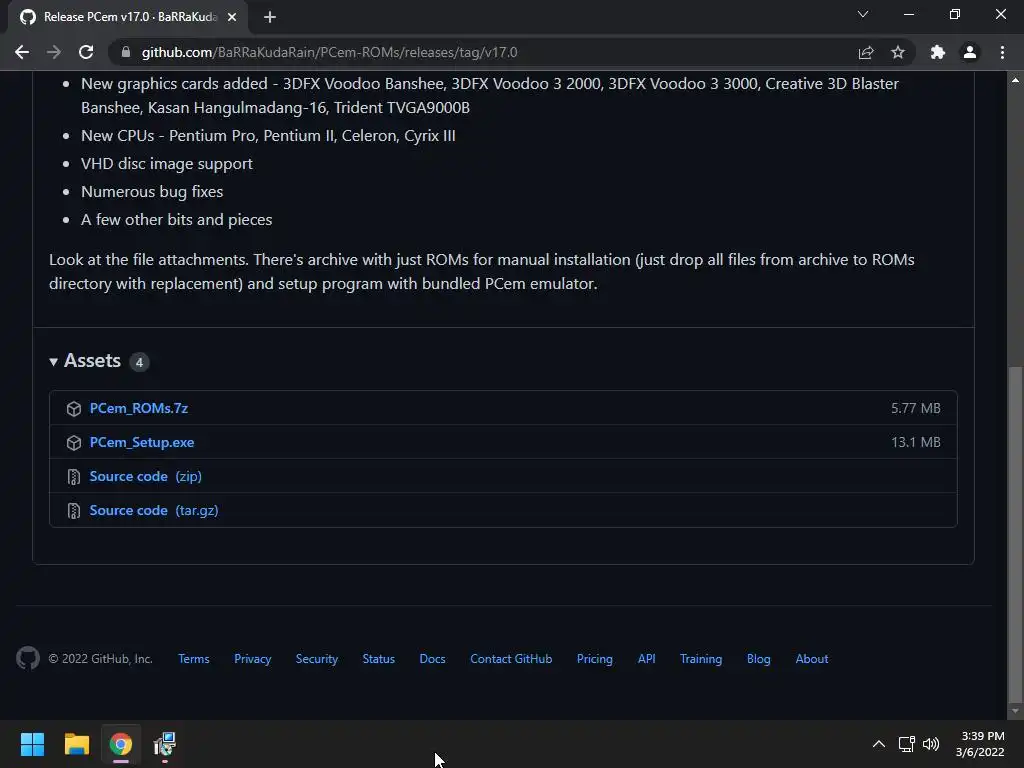The height and width of the screenshot is (768, 1024).
Task: Click the 'New CPUs - Pentium Pro' bullet
Action: pyautogui.click(x=268, y=135)
